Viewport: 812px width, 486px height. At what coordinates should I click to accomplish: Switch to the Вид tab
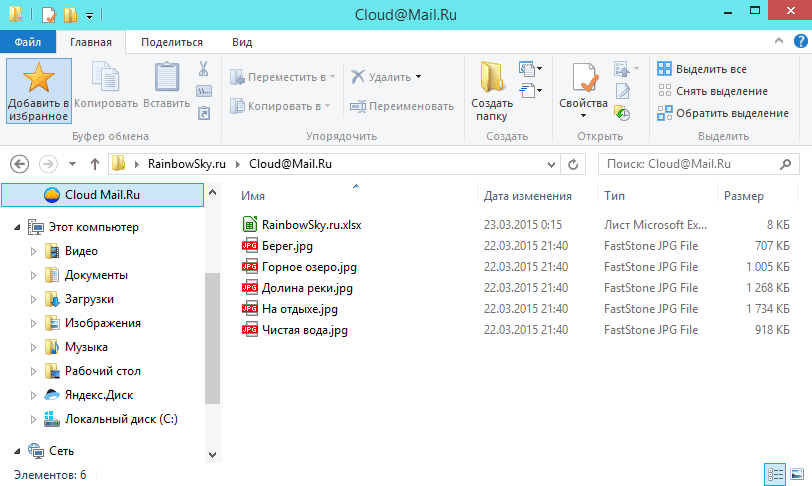pyautogui.click(x=242, y=42)
